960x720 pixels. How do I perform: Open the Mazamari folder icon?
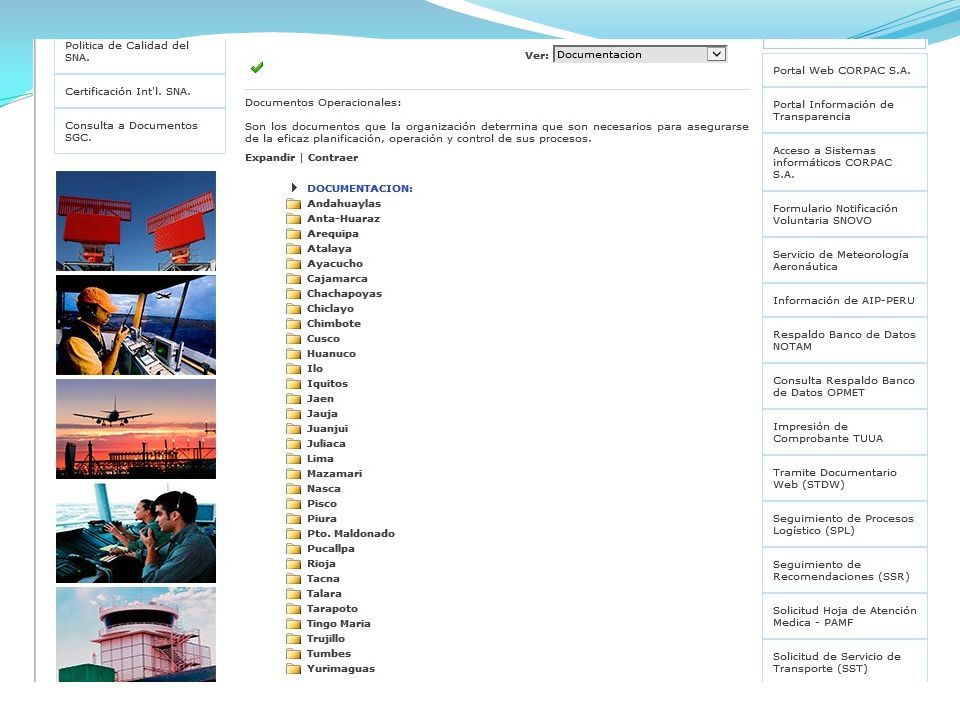293,474
